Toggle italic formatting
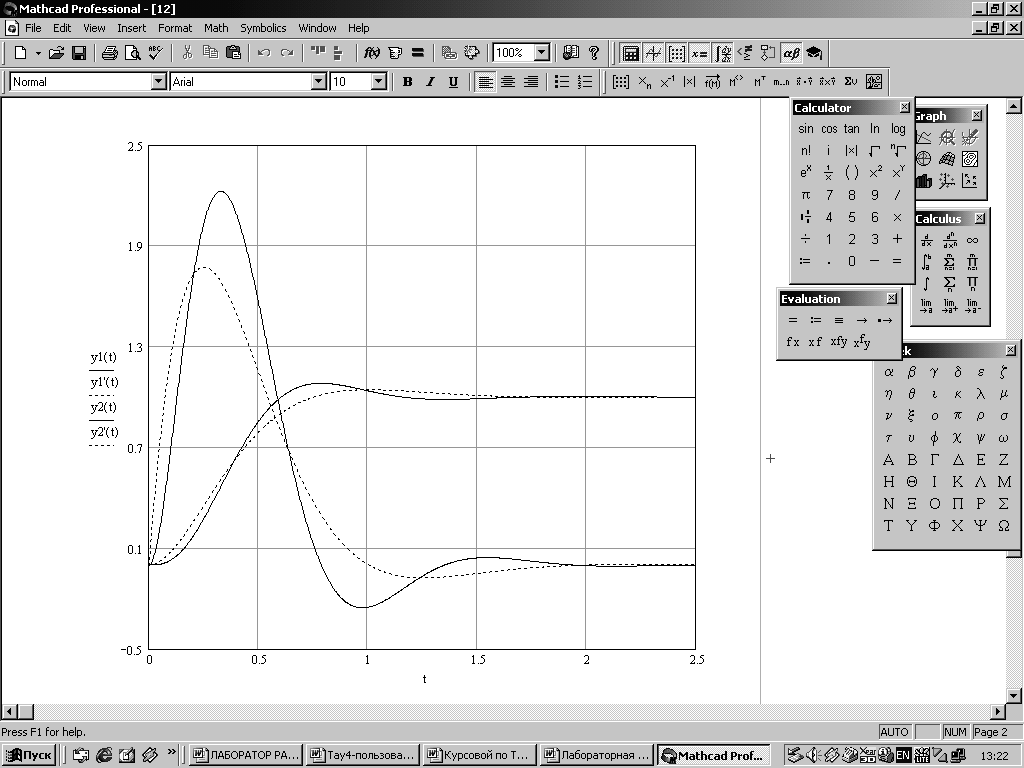This screenshot has height=768, width=1024. click(x=430, y=82)
